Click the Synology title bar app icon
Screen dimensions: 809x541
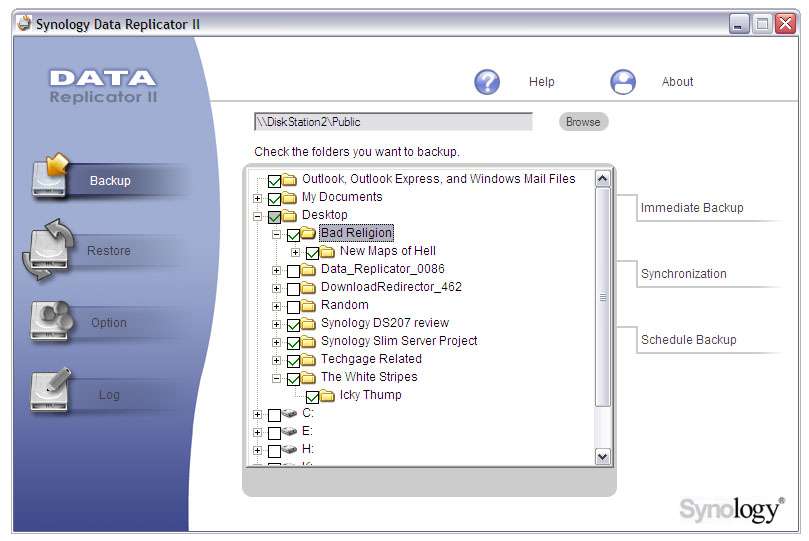click(x=24, y=23)
